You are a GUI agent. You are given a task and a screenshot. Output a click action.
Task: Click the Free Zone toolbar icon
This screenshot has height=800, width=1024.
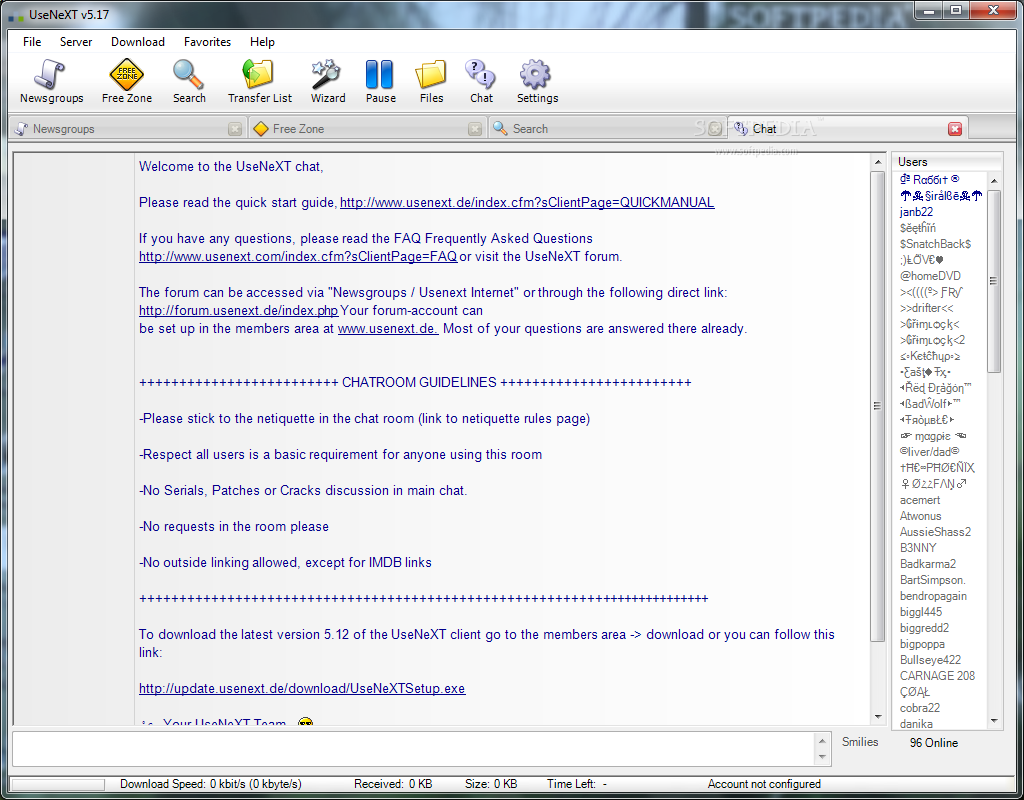coord(127,82)
